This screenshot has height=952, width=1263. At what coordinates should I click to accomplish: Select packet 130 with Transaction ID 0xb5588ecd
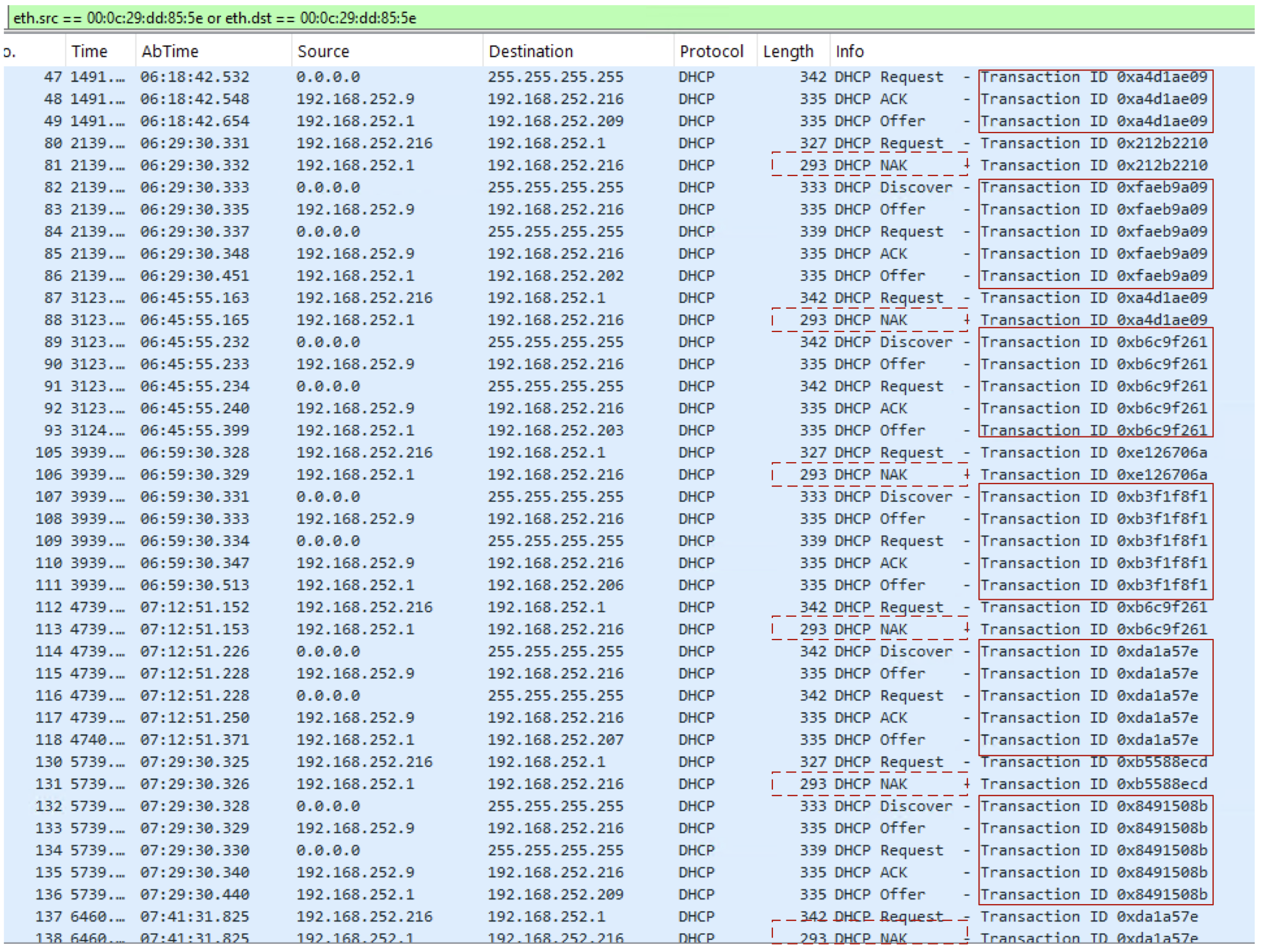pyautogui.click(x=629, y=762)
